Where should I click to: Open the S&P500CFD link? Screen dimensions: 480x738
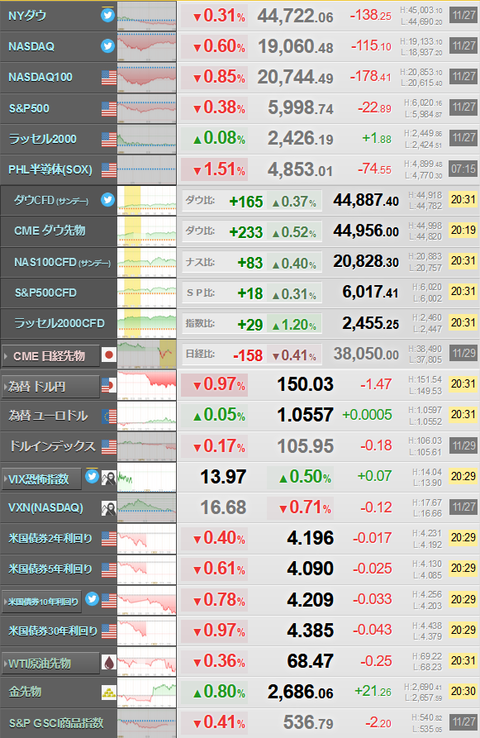[45, 293]
